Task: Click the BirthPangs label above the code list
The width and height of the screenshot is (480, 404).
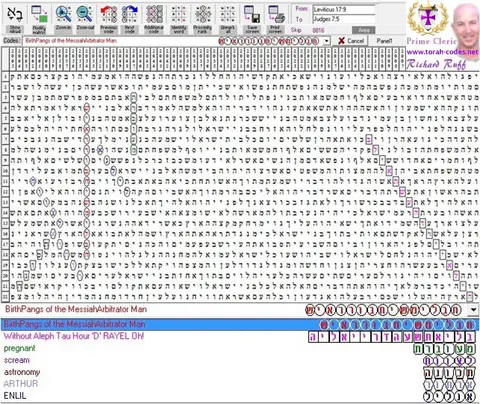Action: [x=76, y=309]
